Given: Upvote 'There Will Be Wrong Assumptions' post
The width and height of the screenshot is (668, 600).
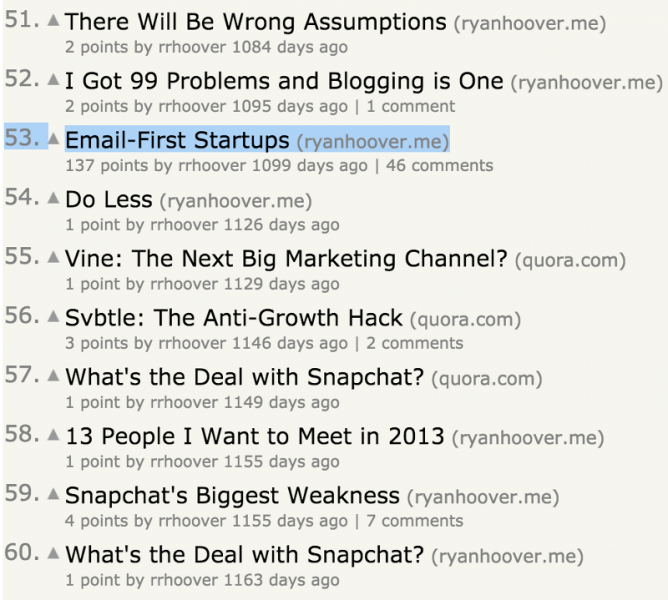Looking at the screenshot, I should point(53,20).
